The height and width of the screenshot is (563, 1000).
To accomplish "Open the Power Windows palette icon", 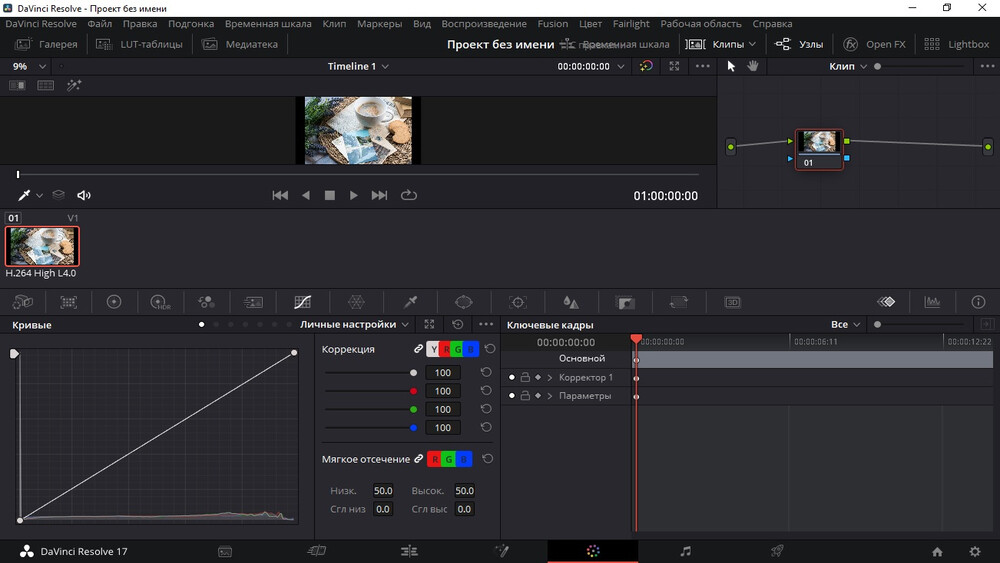I will pyautogui.click(x=464, y=302).
